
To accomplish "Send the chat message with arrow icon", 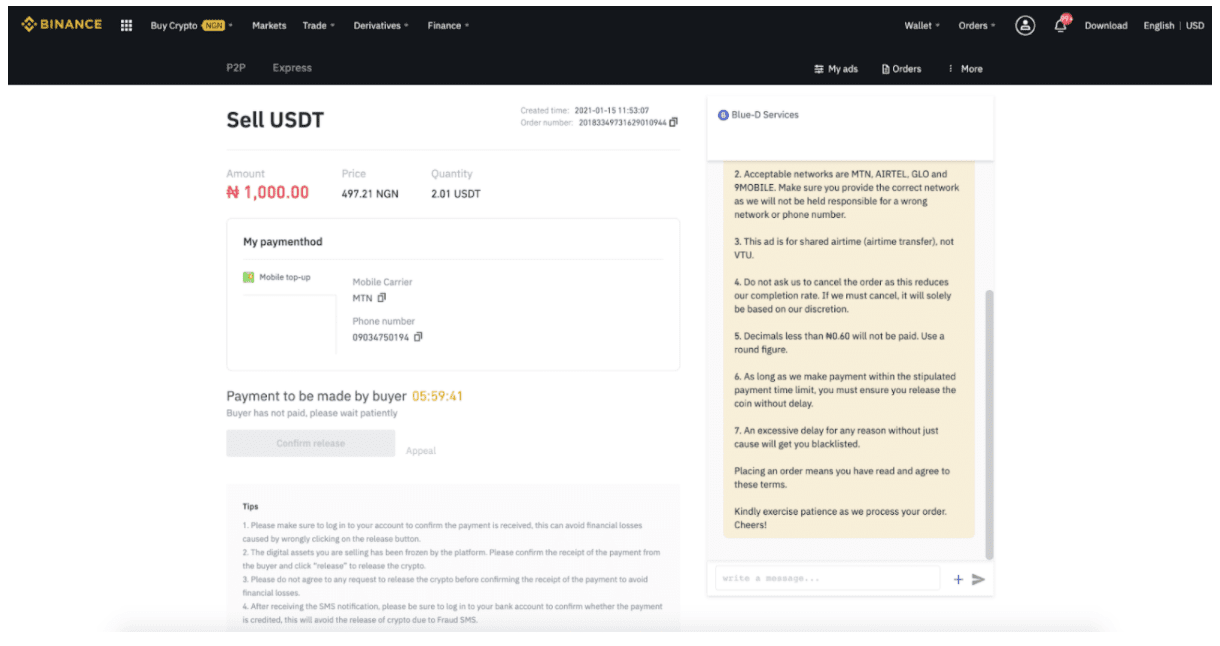I will click(978, 579).
